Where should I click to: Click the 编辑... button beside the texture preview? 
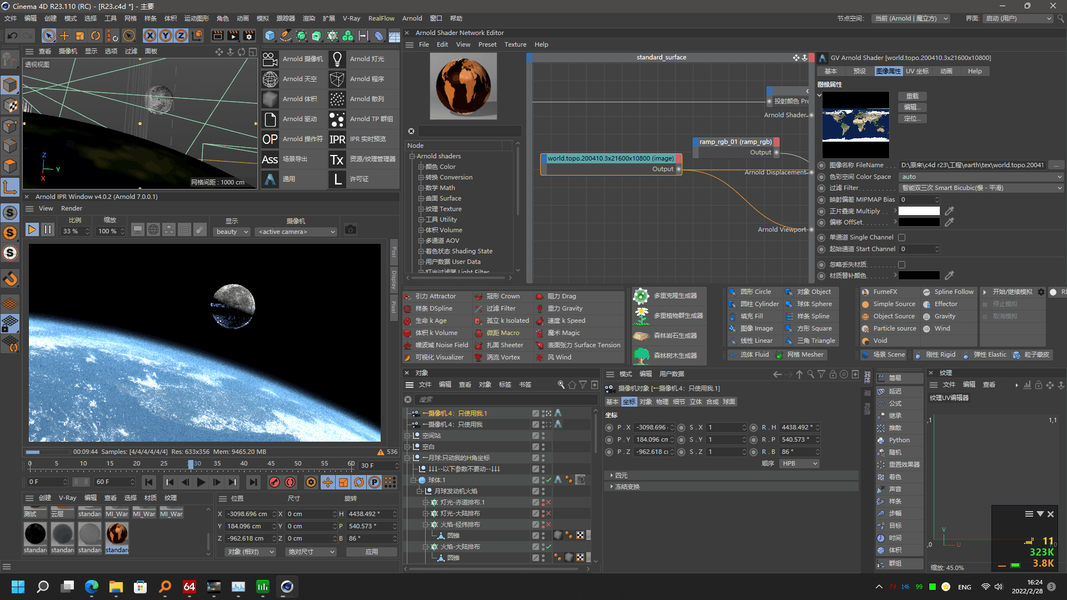coord(912,107)
